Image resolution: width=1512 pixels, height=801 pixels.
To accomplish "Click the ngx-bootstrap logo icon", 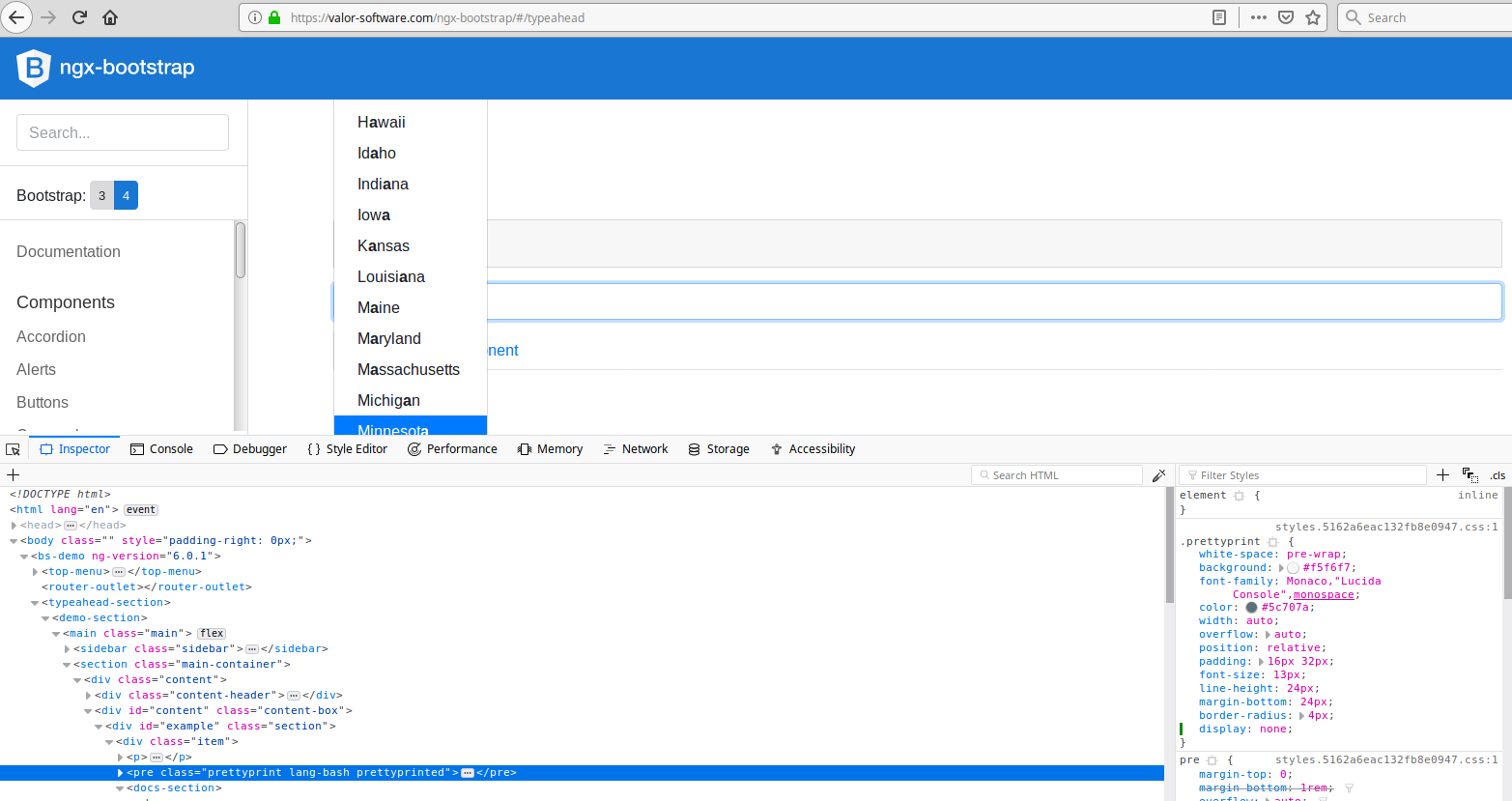I will coord(33,67).
